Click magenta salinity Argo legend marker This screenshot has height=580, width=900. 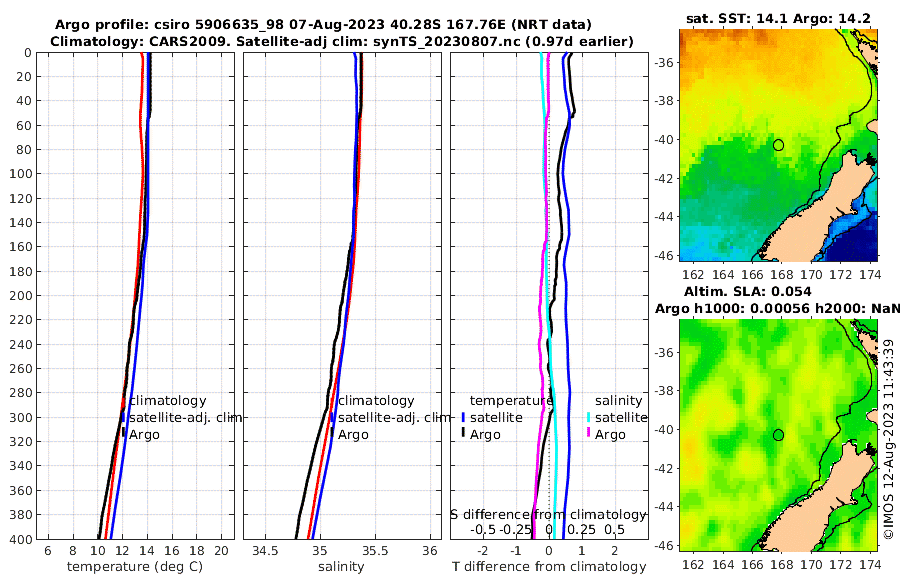(x=588, y=434)
